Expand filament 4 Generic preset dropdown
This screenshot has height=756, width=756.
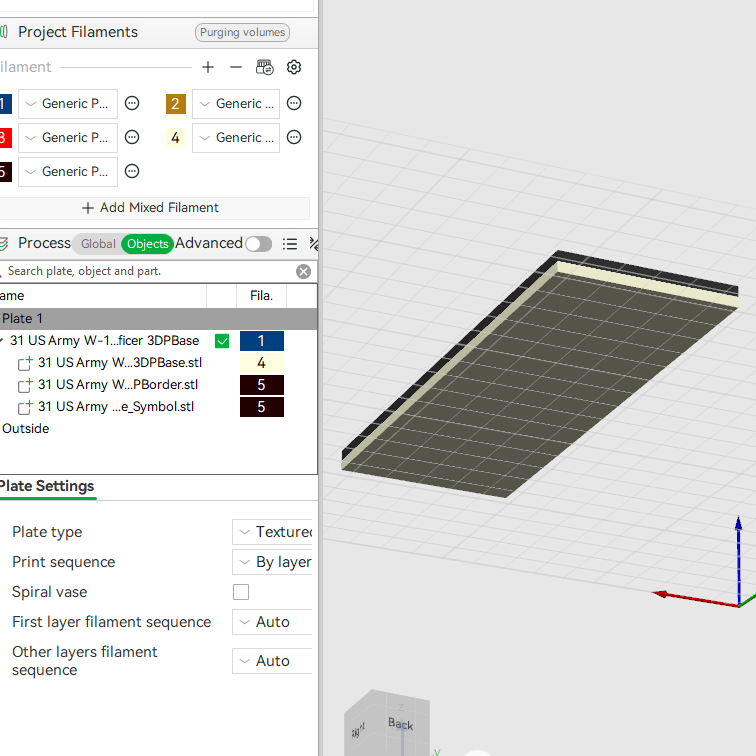[236, 138]
